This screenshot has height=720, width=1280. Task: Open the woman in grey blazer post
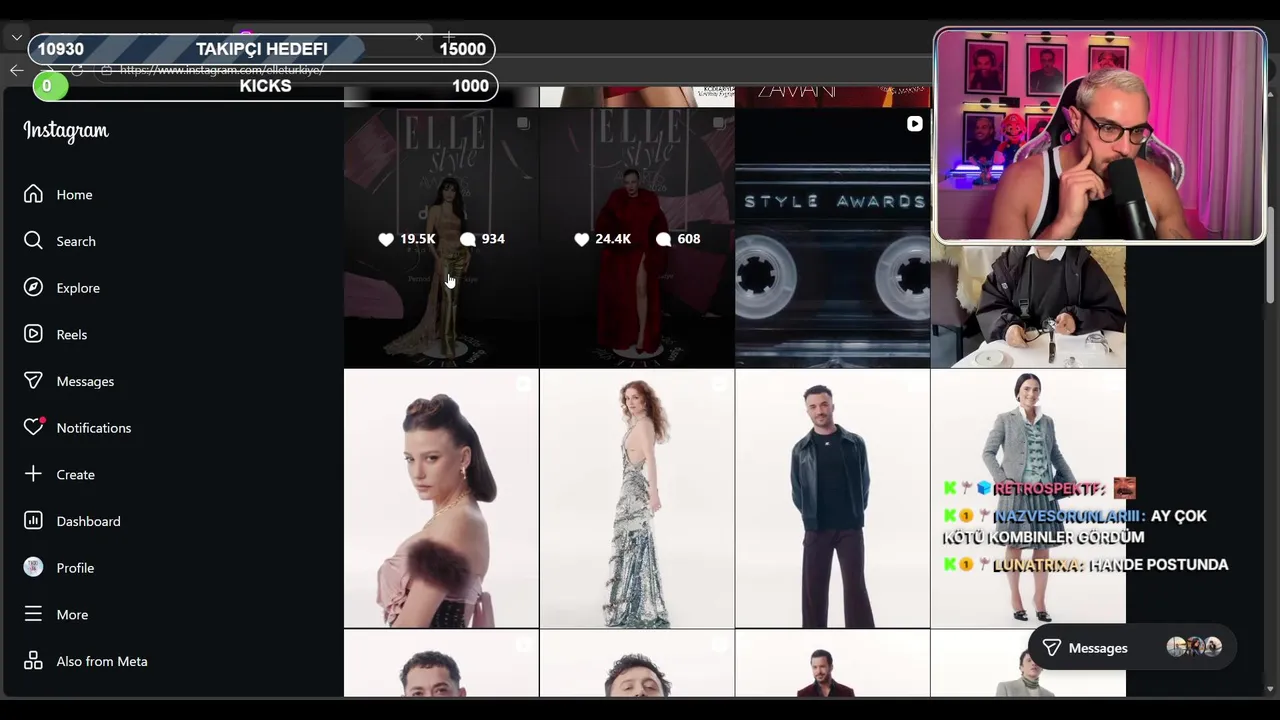(x=1028, y=498)
